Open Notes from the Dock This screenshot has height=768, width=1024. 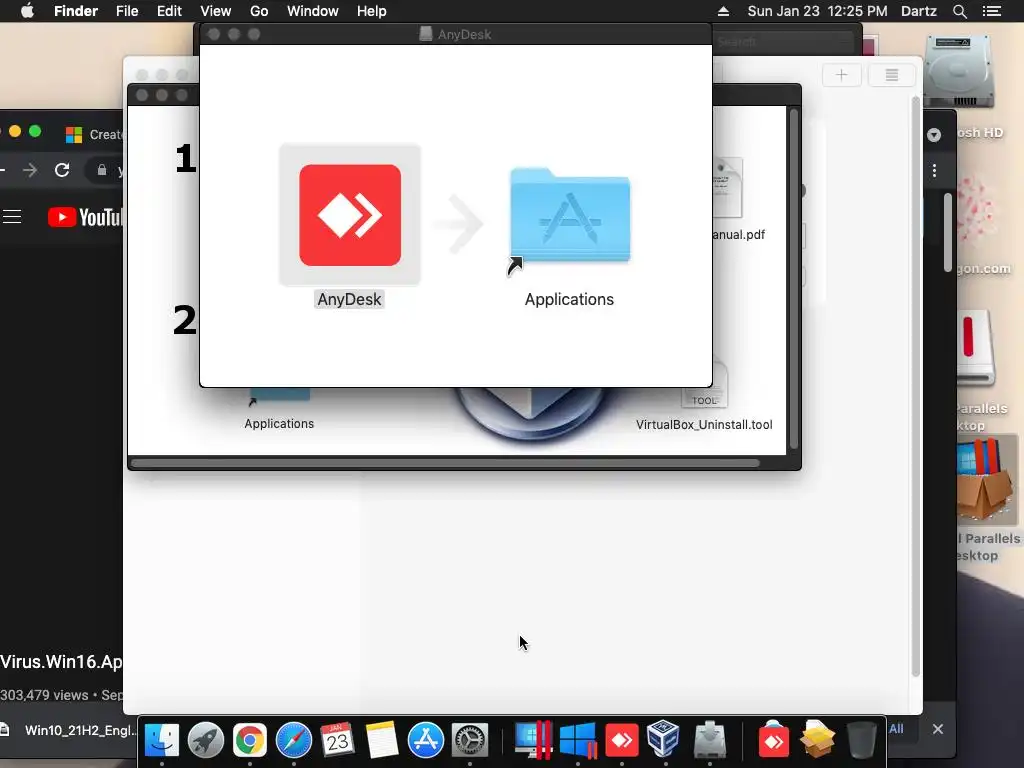click(x=381, y=740)
